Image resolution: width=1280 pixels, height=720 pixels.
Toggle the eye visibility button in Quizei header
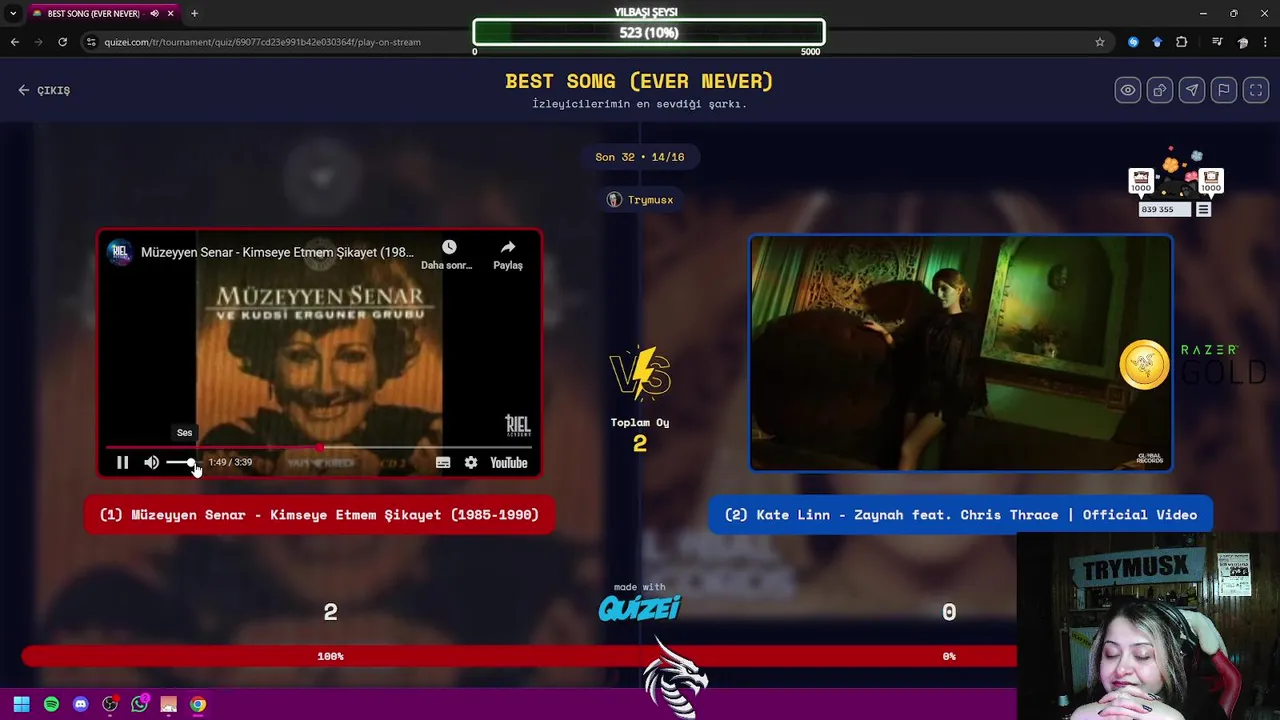coord(1127,90)
